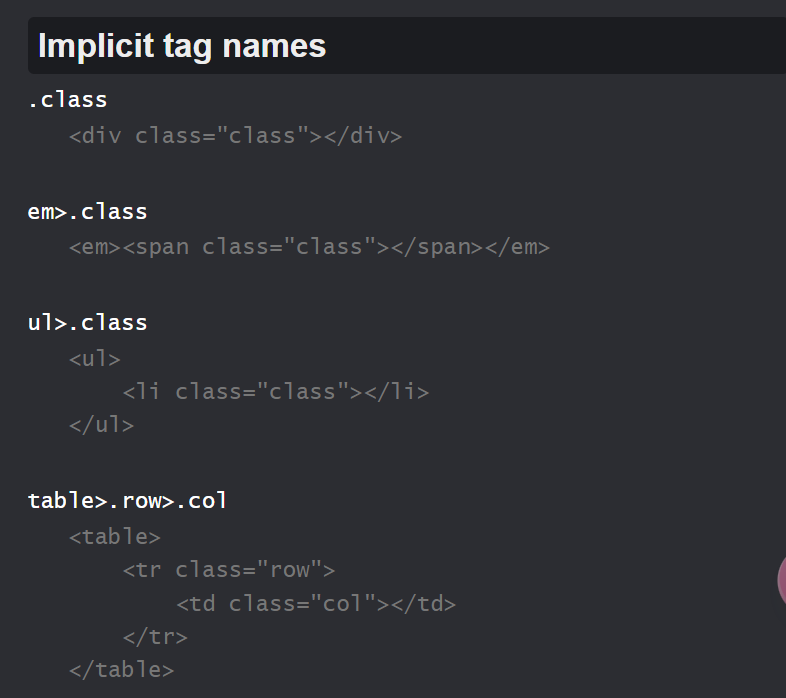Viewport: 786px width, 698px height.
Task: Click the partially visible pink circular button
Action: point(782,581)
